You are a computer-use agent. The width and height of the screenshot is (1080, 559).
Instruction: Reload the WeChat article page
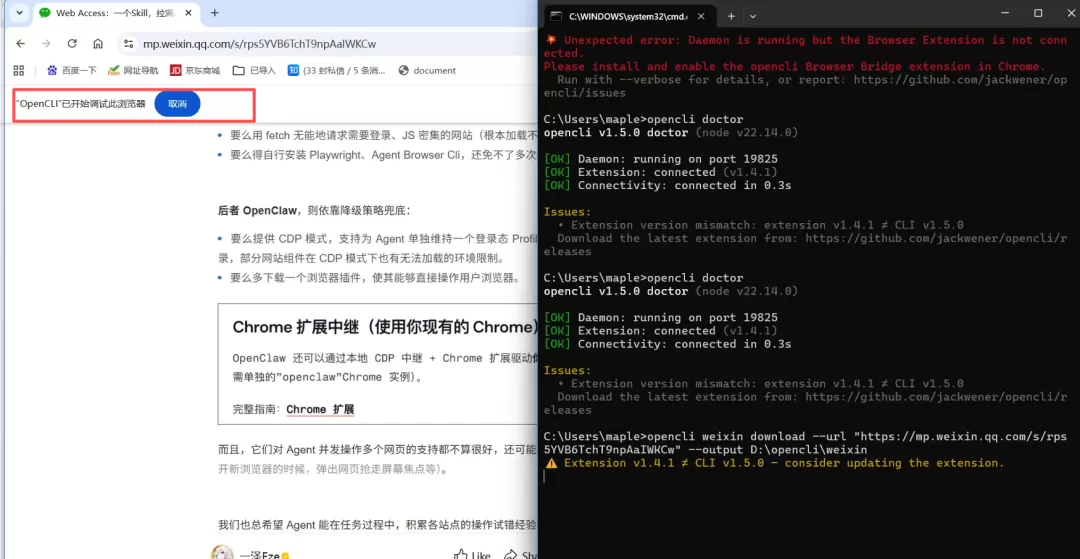coord(72,44)
